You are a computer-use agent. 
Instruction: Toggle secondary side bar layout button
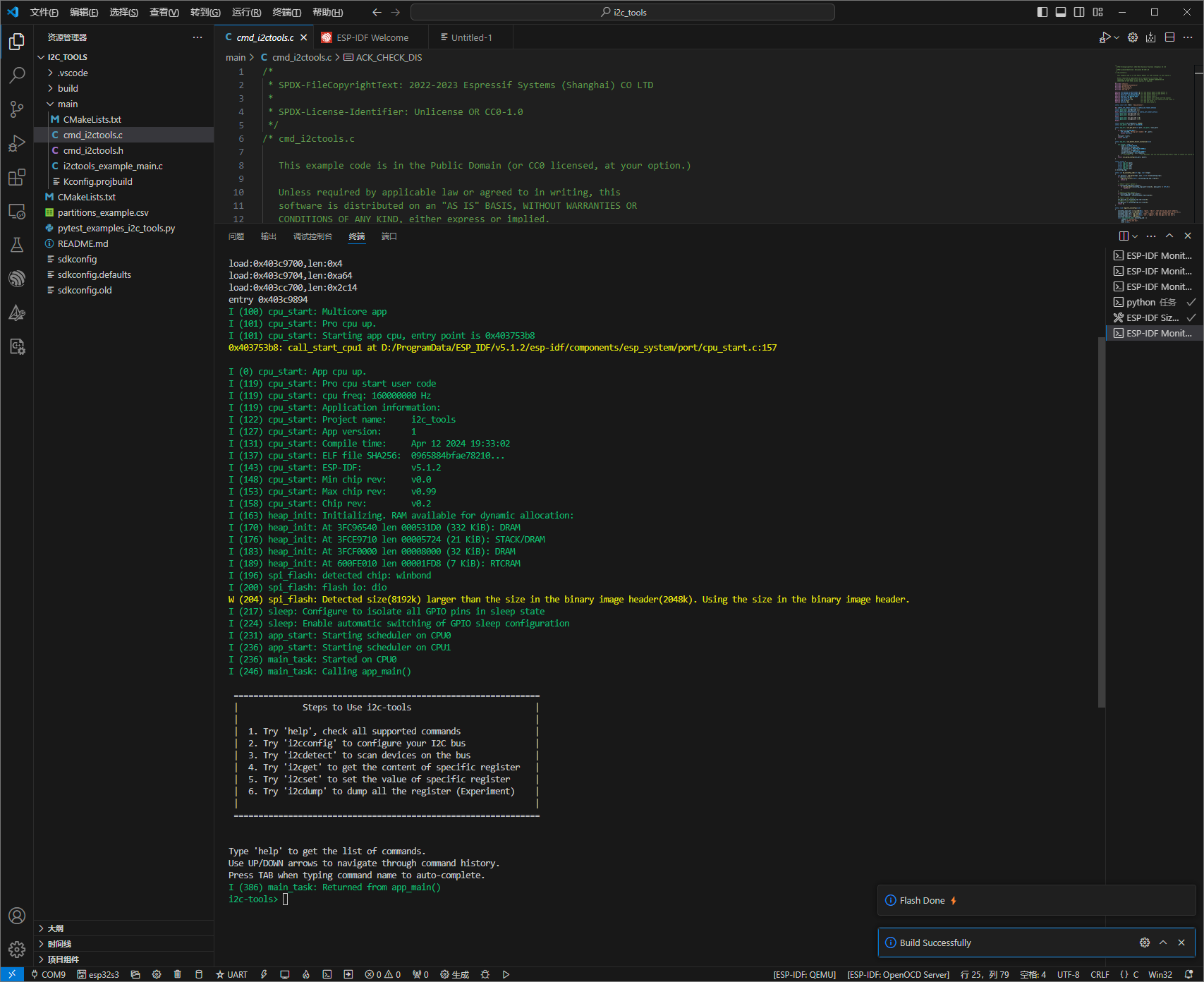tap(1079, 12)
